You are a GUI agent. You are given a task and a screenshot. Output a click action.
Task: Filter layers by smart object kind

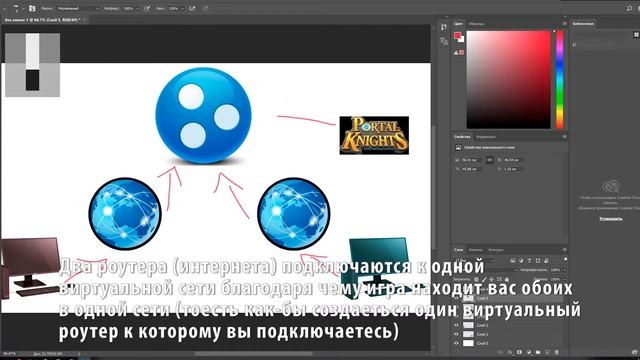click(x=546, y=260)
